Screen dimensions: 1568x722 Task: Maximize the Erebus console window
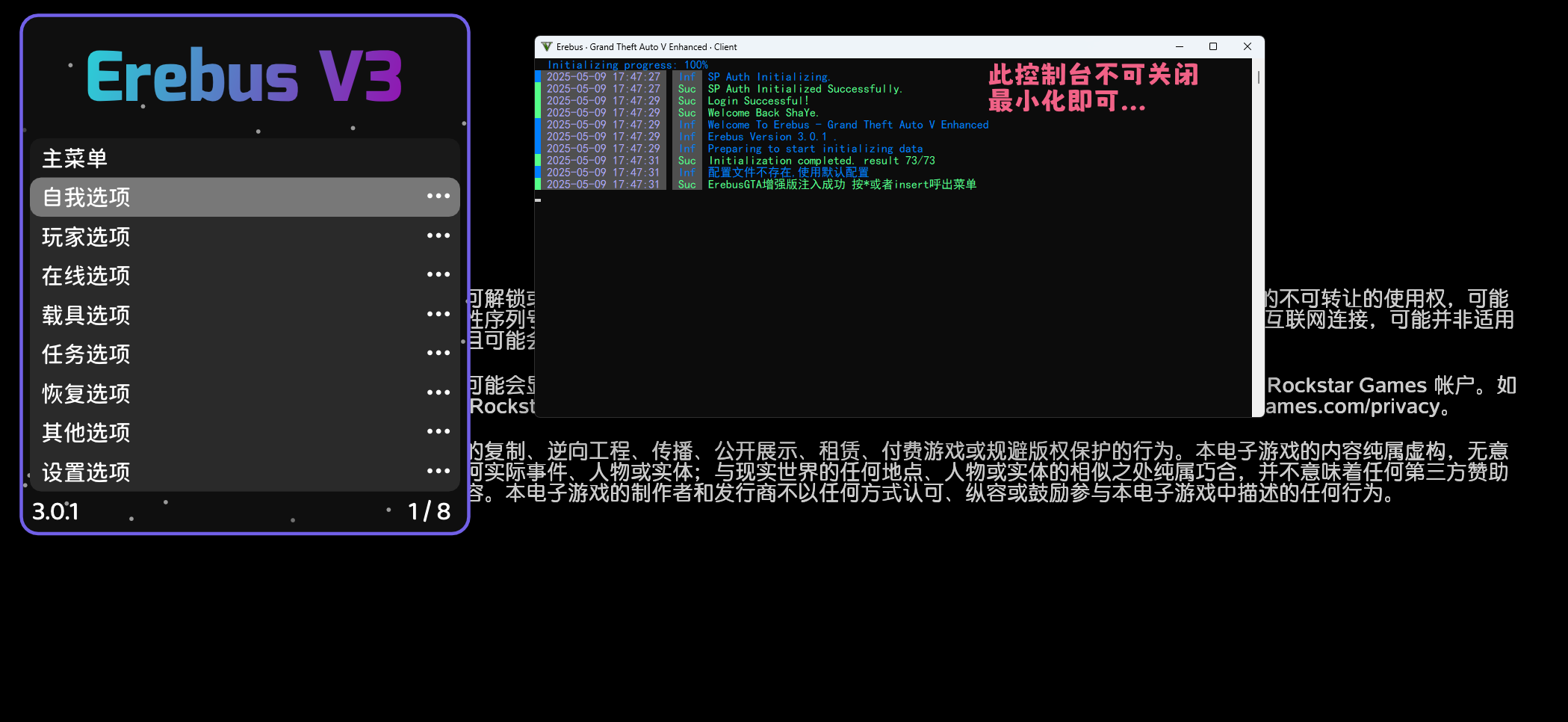1213,46
